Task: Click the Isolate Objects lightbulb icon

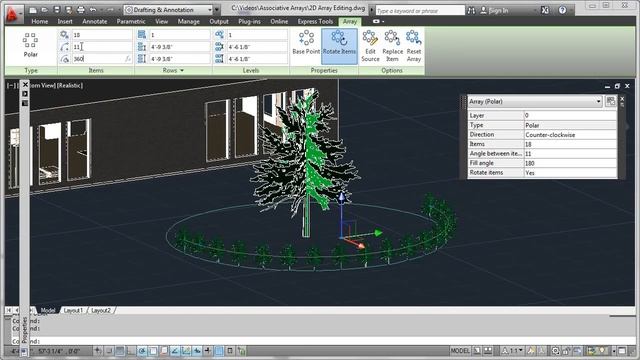Action: click(x=602, y=350)
